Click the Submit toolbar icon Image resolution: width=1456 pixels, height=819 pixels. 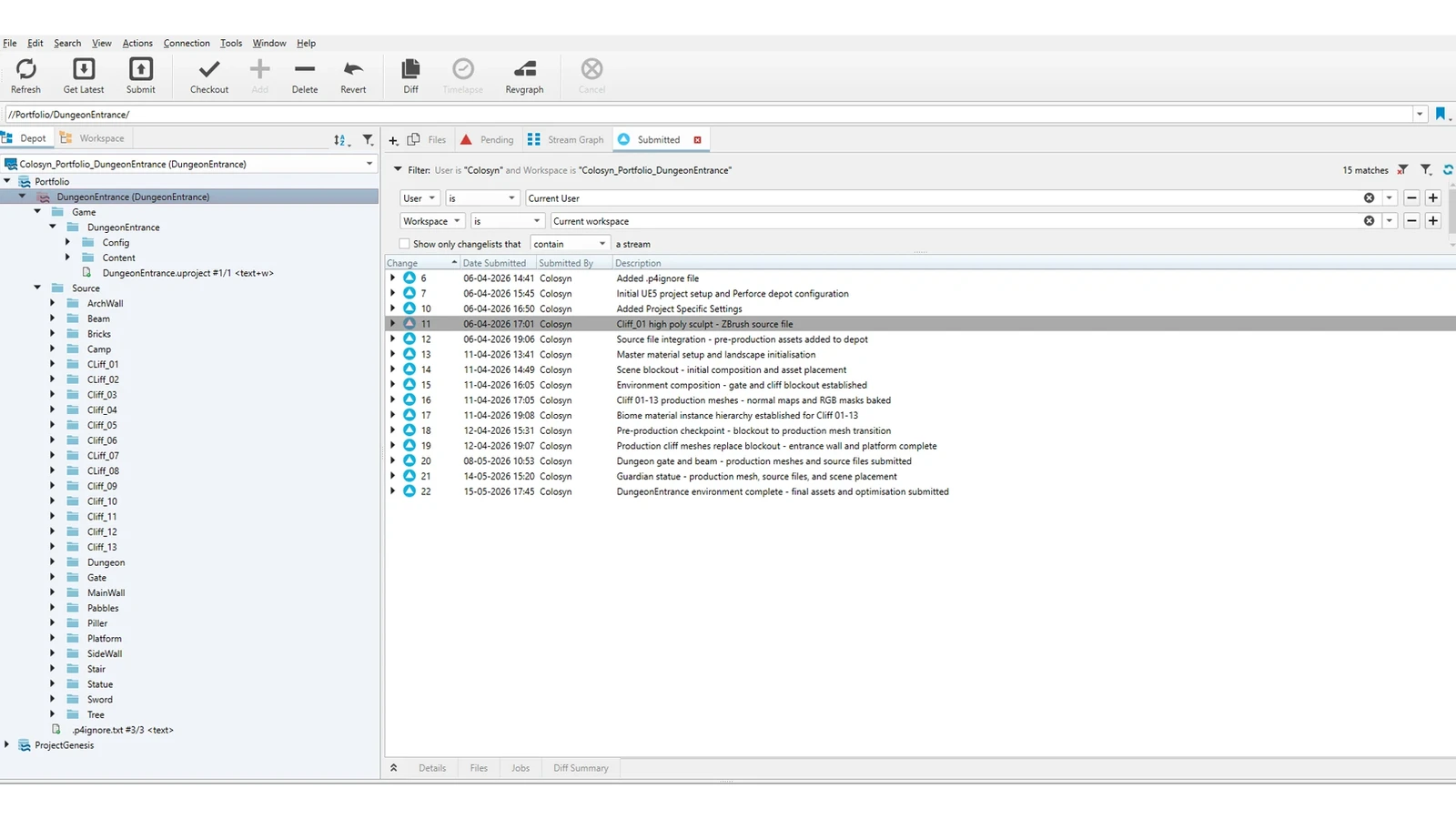[141, 70]
